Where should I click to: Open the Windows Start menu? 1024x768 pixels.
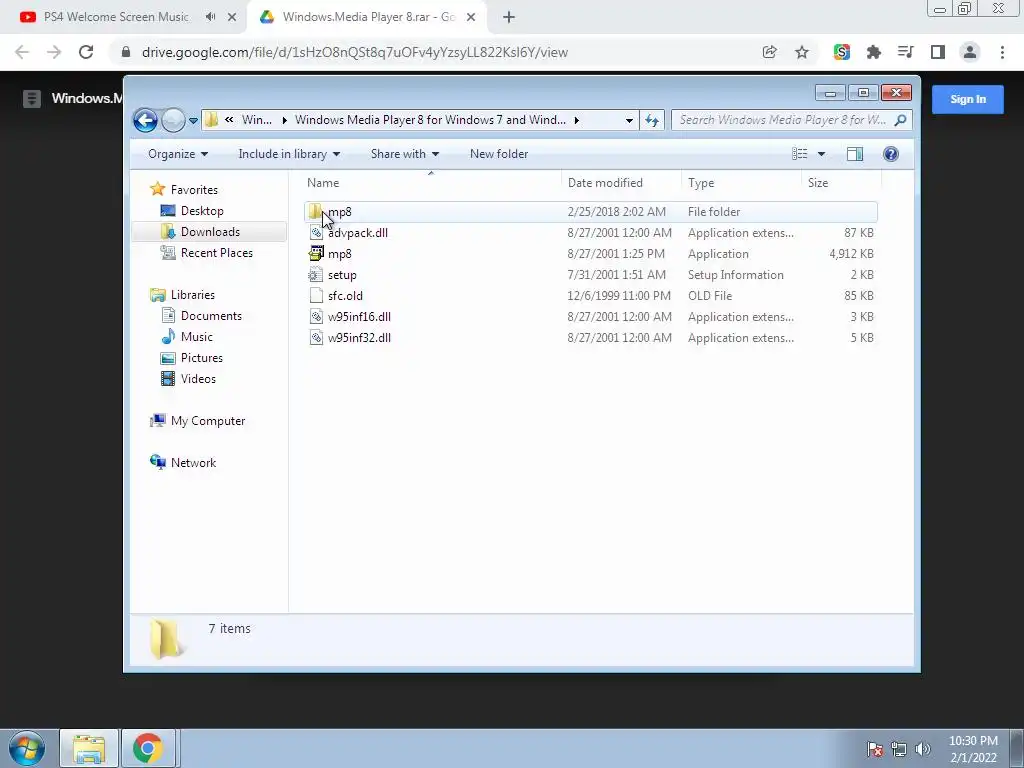pyautogui.click(x=26, y=748)
